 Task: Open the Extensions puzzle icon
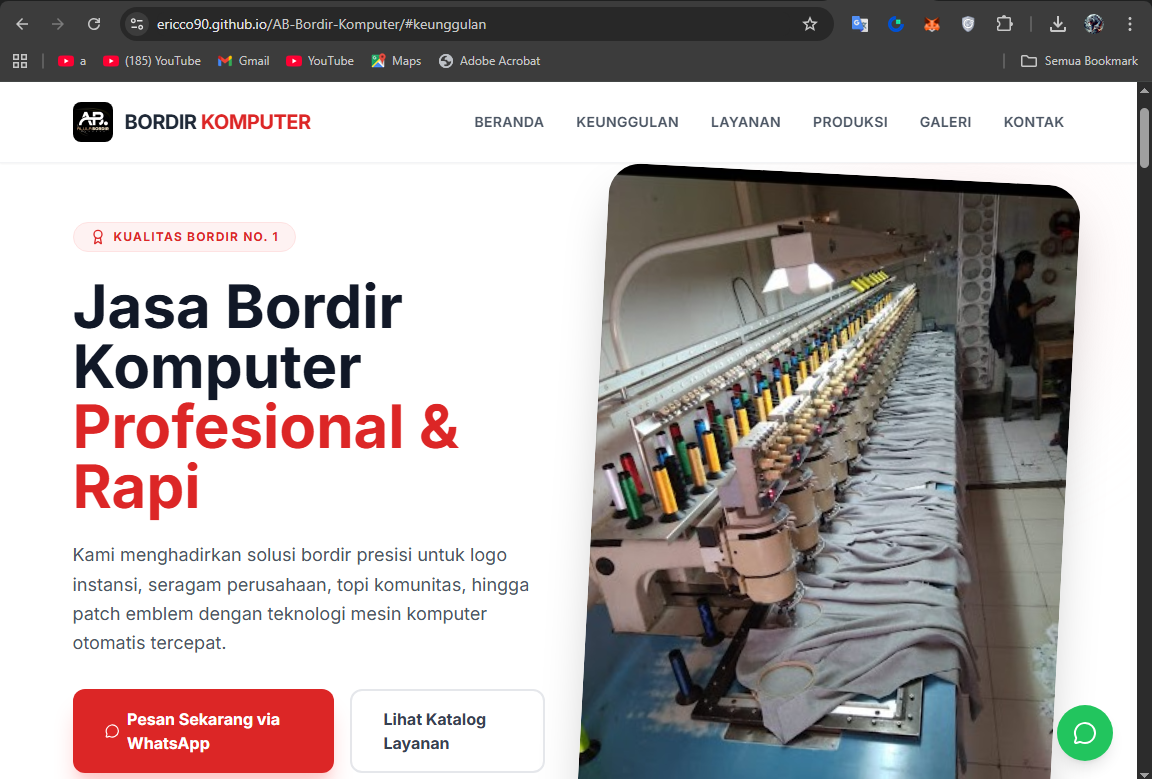1004,23
